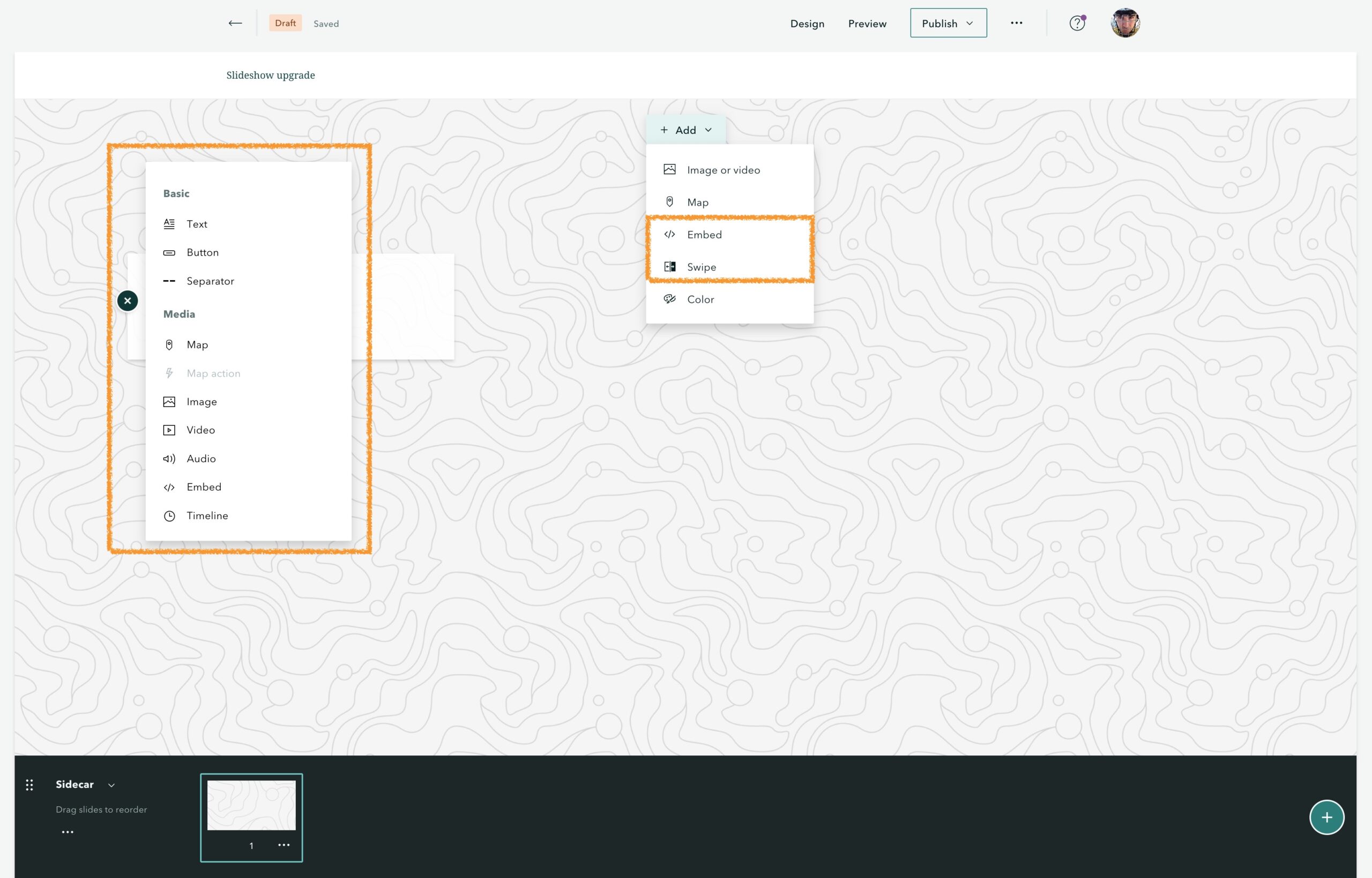Open the Color option in the Add menu
Image resolution: width=1372 pixels, height=878 pixels.
click(x=700, y=299)
